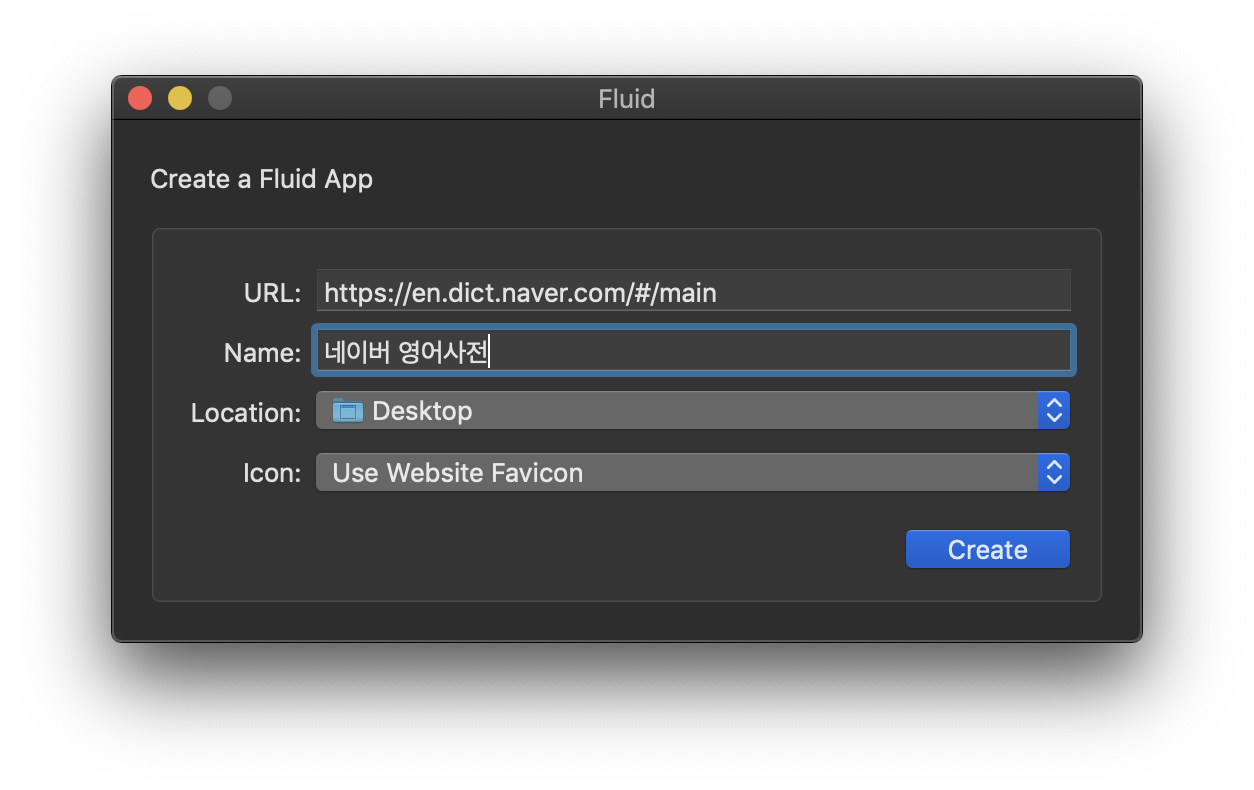Click the "Name:" label
The image size is (1254, 790).
pos(262,353)
